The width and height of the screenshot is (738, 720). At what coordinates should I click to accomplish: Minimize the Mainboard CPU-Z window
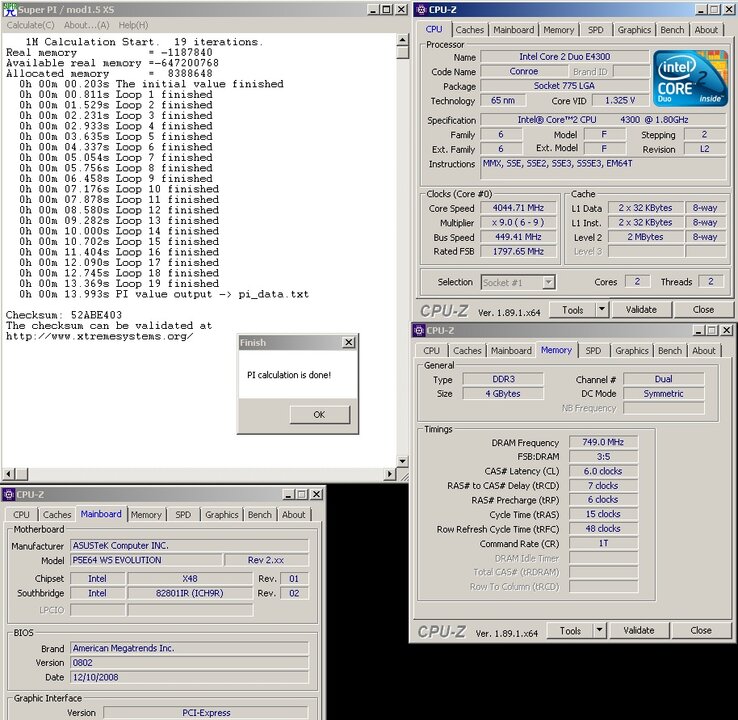click(288, 495)
